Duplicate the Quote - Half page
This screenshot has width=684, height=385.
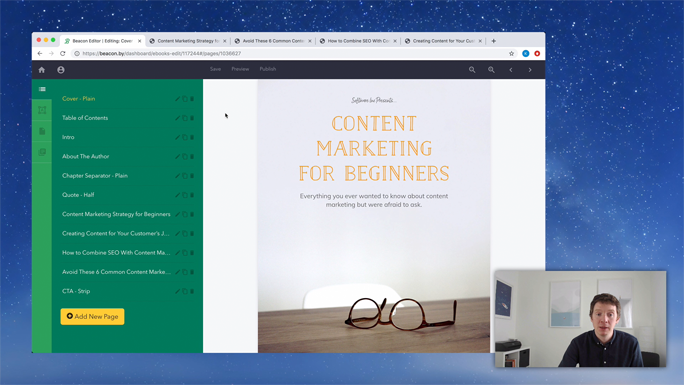click(x=185, y=195)
